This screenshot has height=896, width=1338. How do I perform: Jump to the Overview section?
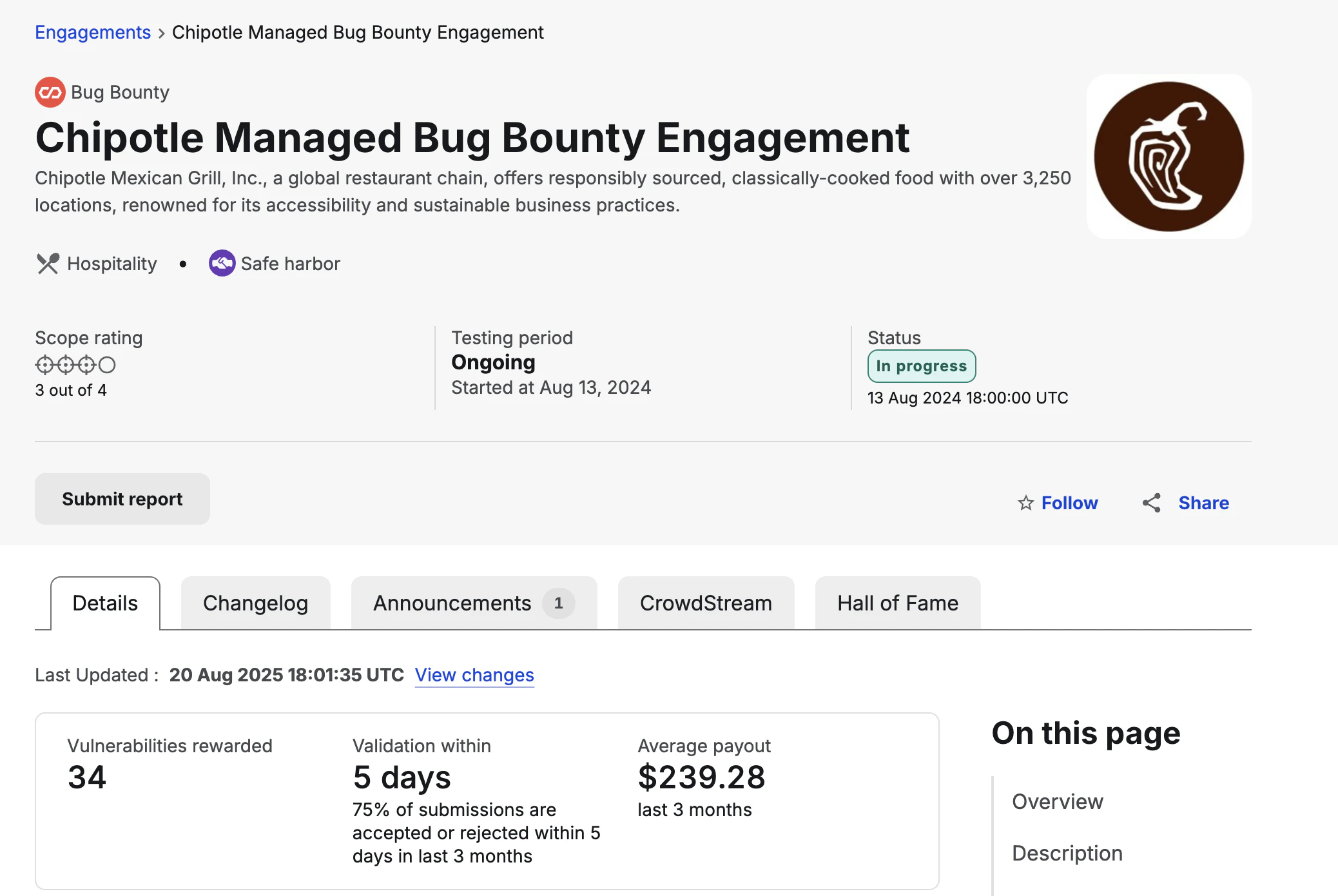[x=1057, y=801]
